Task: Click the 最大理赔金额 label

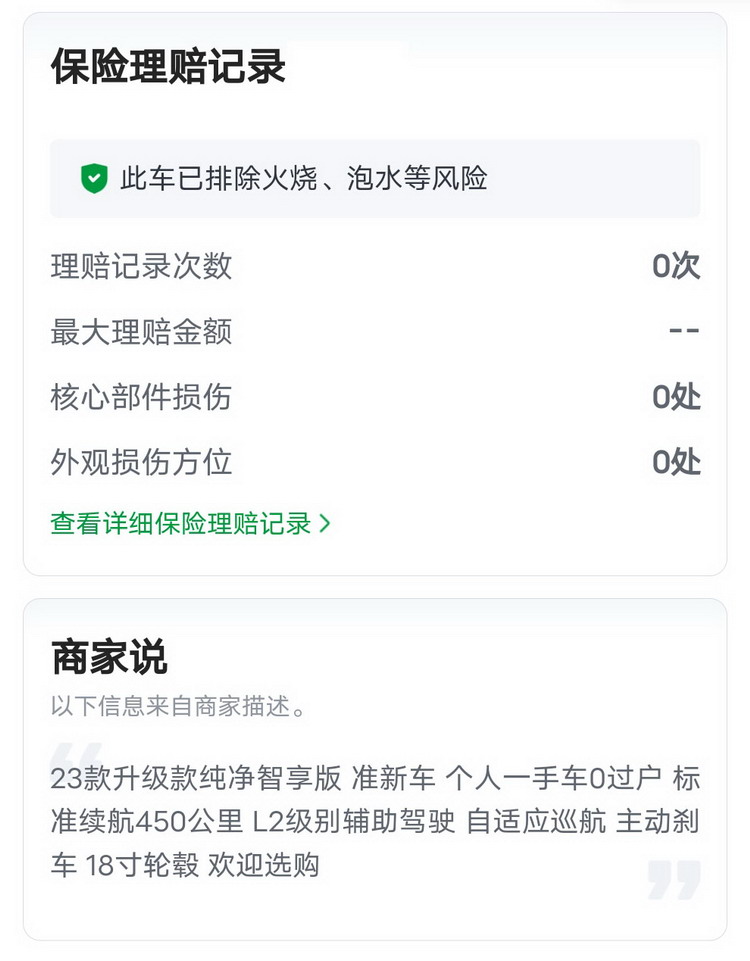Action: [141, 331]
